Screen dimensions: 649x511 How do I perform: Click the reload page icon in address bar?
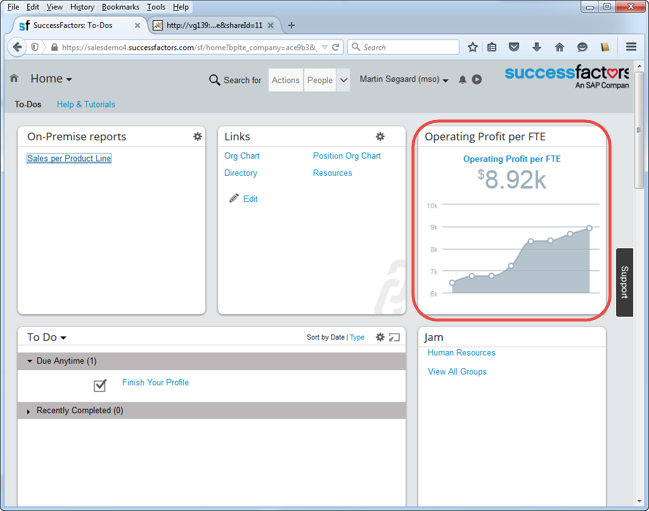336,47
